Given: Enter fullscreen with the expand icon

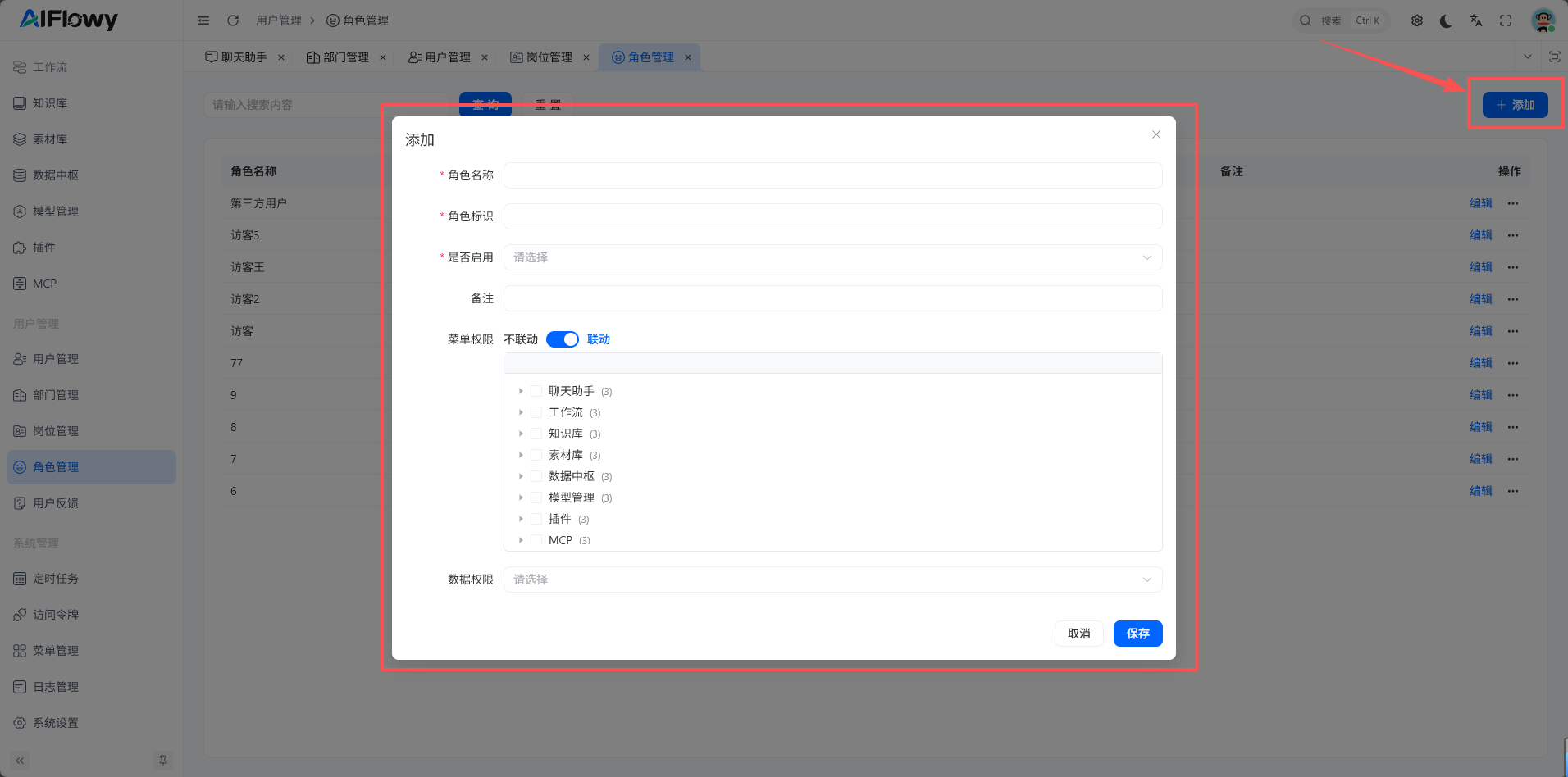Looking at the screenshot, I should [1506, 20].
